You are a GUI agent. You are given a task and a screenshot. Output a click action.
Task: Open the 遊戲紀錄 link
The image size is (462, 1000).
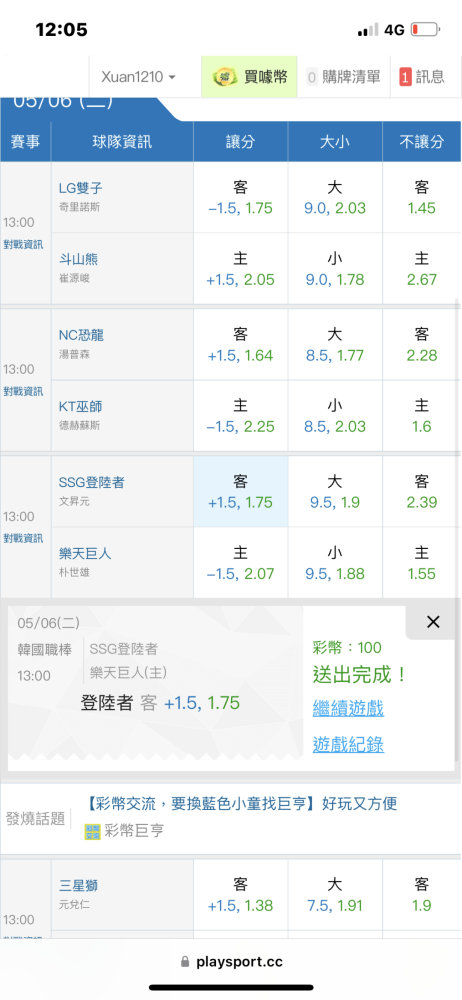[x=348, y=744]
